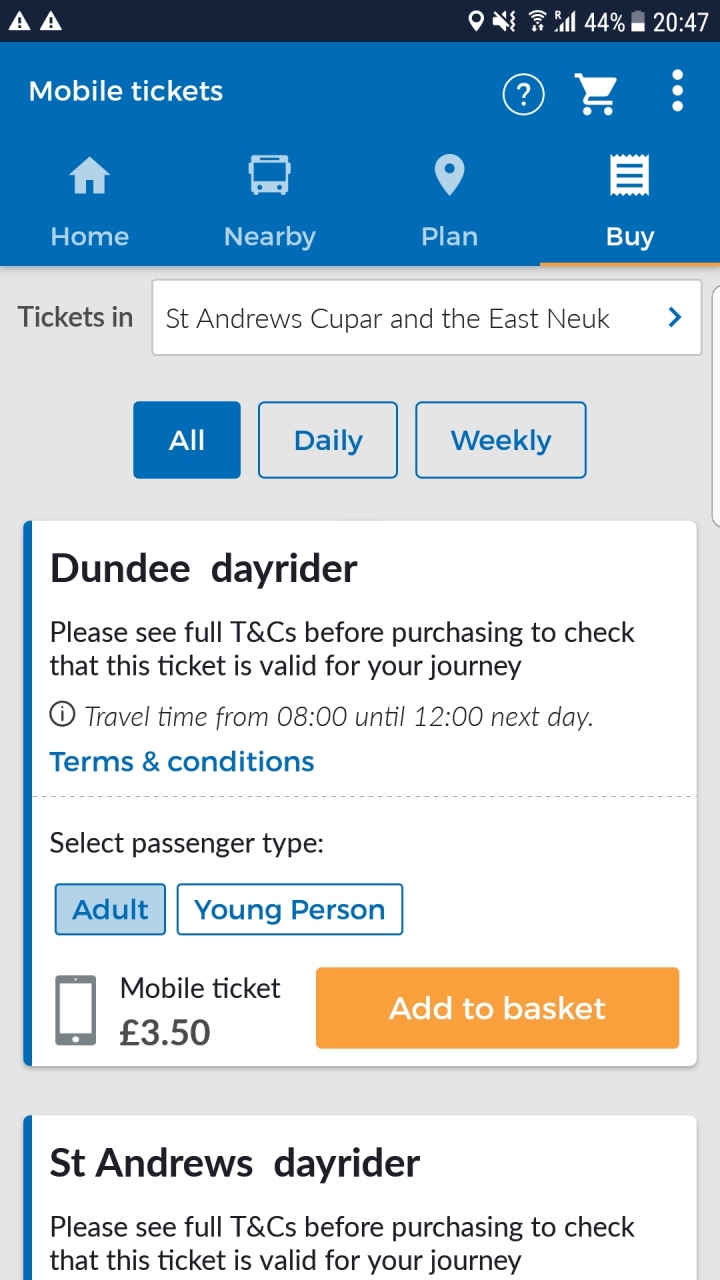Tap the chevron beside East Neuk region

[x=675, y=318]
